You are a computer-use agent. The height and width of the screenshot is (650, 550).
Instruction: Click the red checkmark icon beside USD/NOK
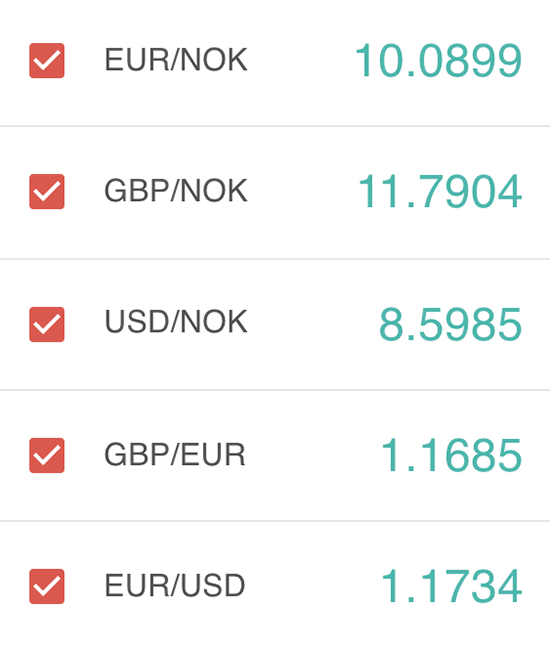(47, 325)
